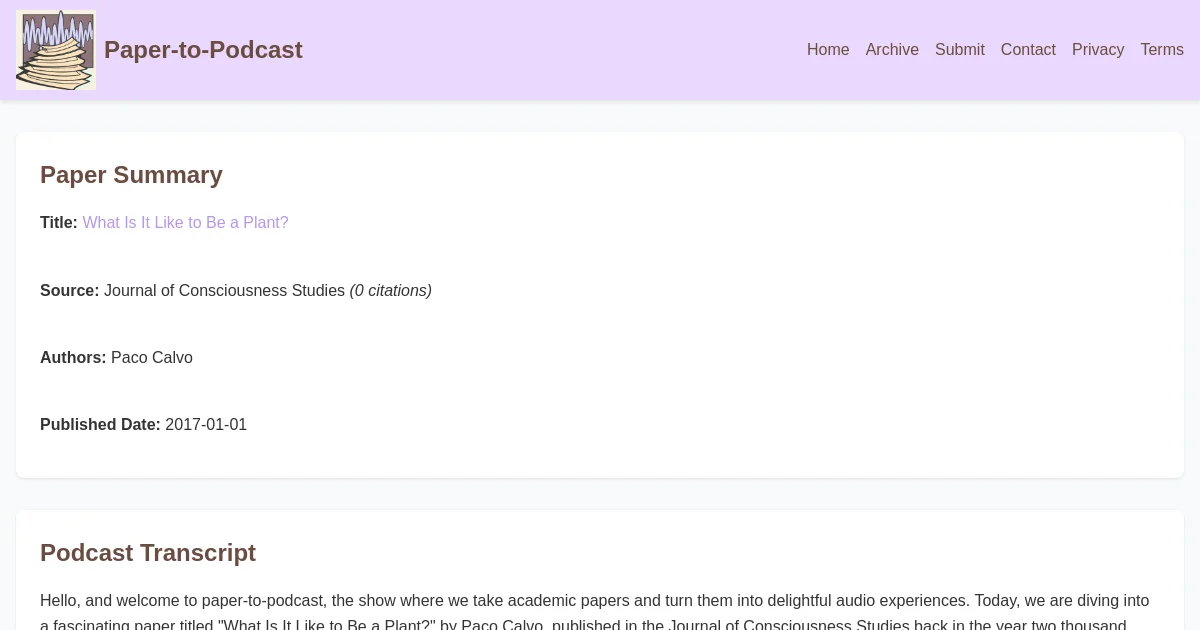
Task: Click the published date '2017-01-01'
Action: click(x=206, y=425)
